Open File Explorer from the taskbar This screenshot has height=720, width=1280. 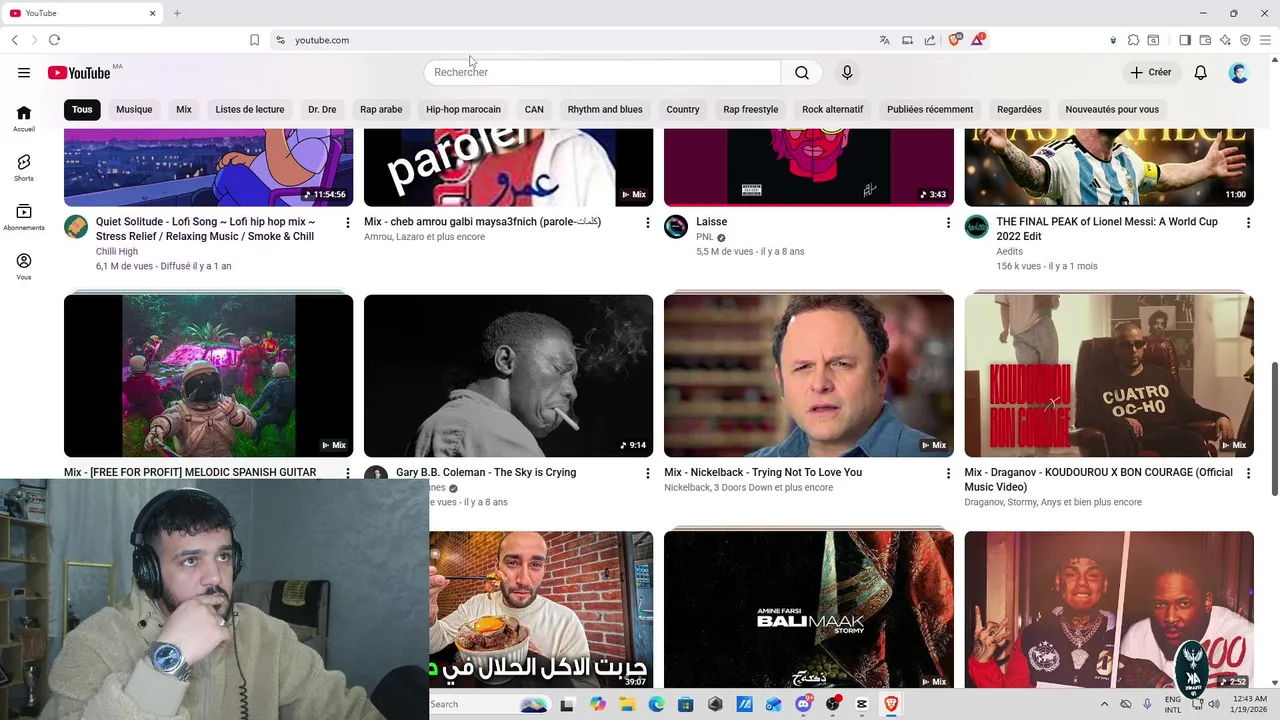pyautogui.click(x=627, y=704)
